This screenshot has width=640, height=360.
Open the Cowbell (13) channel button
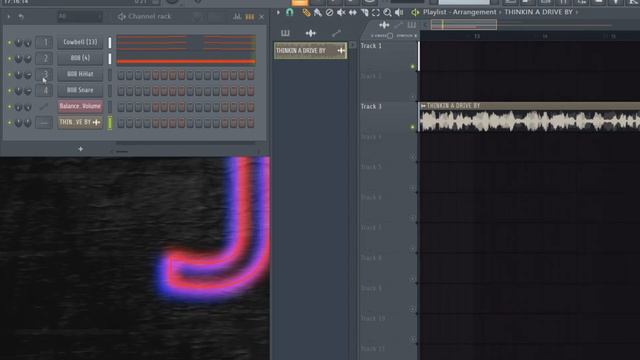point(80,42)
